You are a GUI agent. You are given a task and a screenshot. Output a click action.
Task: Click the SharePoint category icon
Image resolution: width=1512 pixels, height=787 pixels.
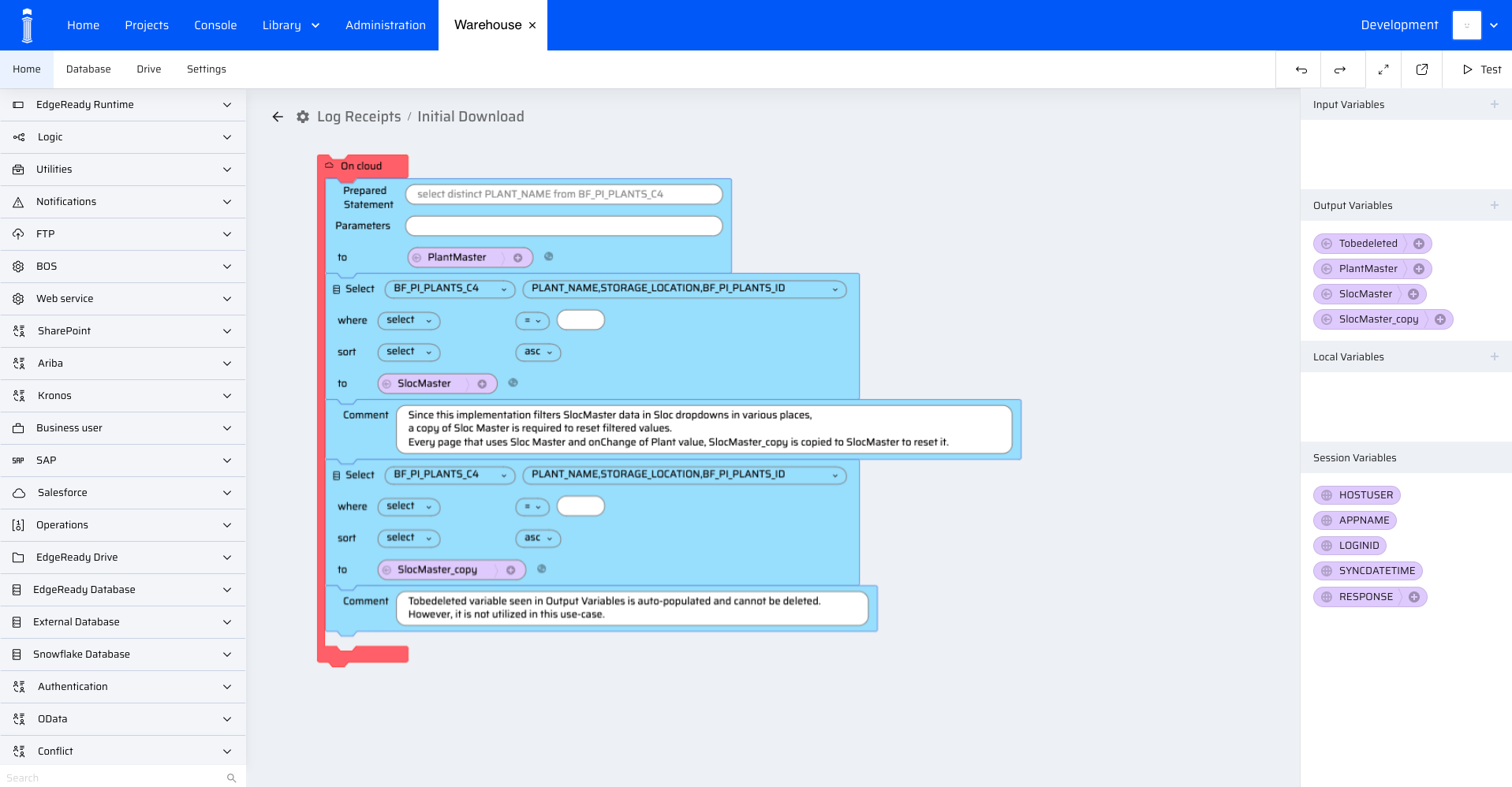19,331
